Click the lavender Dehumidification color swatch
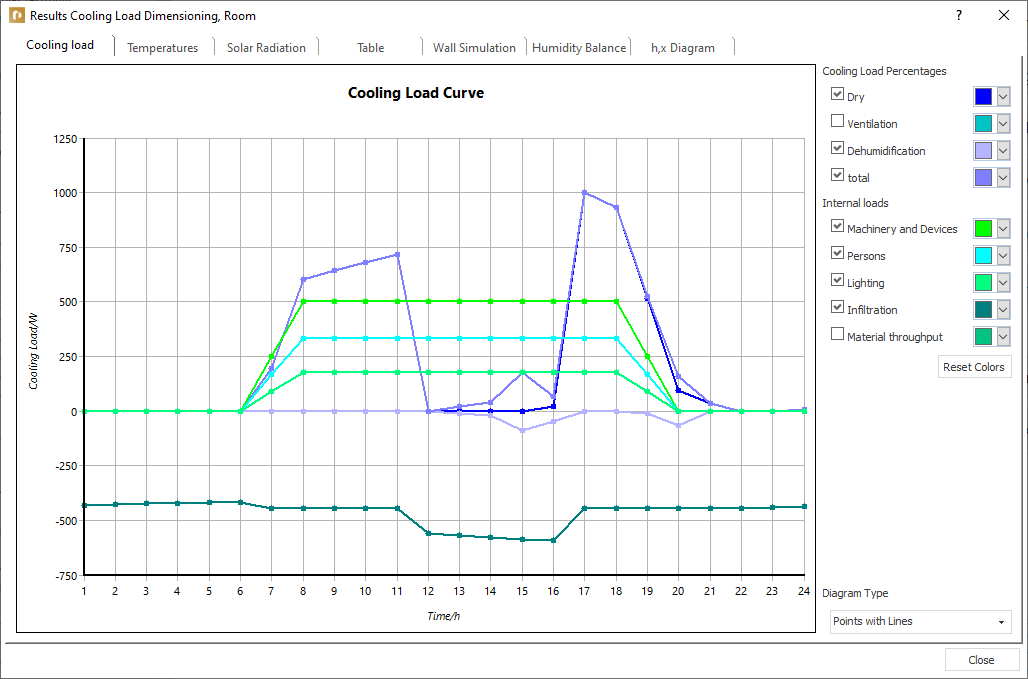Screen dimensions: 1028x679 coord(983,151)
